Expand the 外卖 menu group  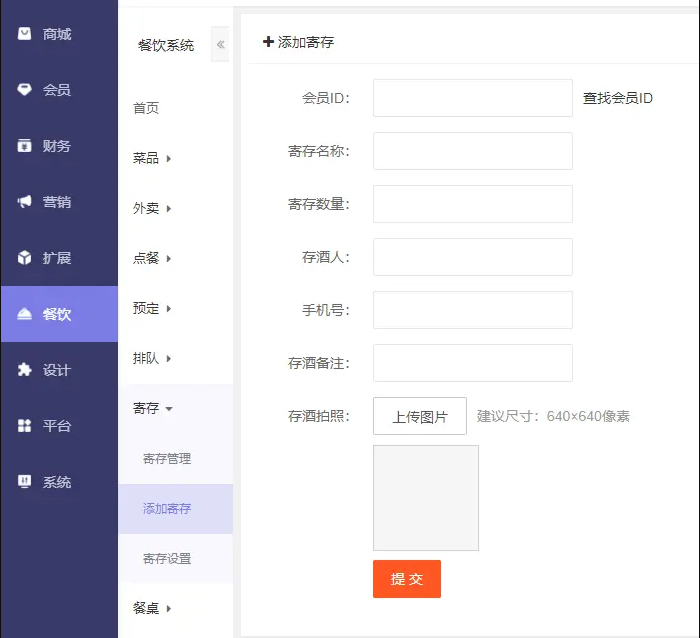[x=152, y=208]
